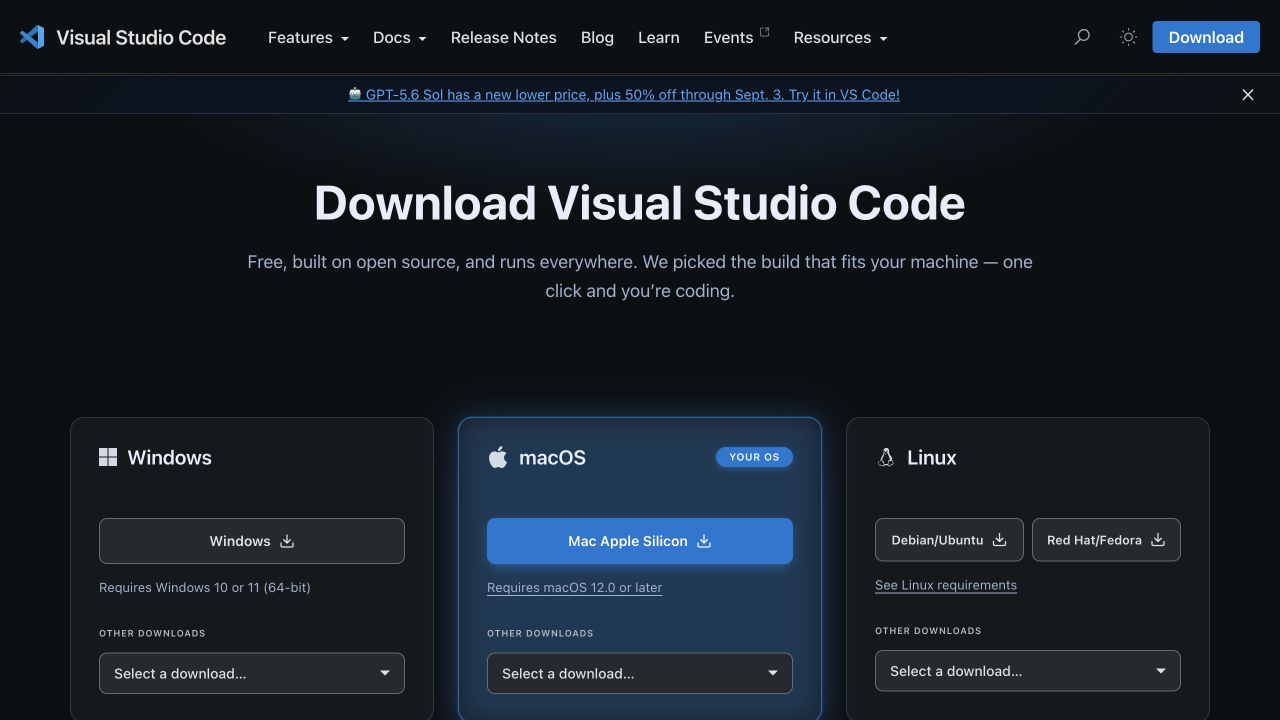Open the Learn page

tap(659, 37)
